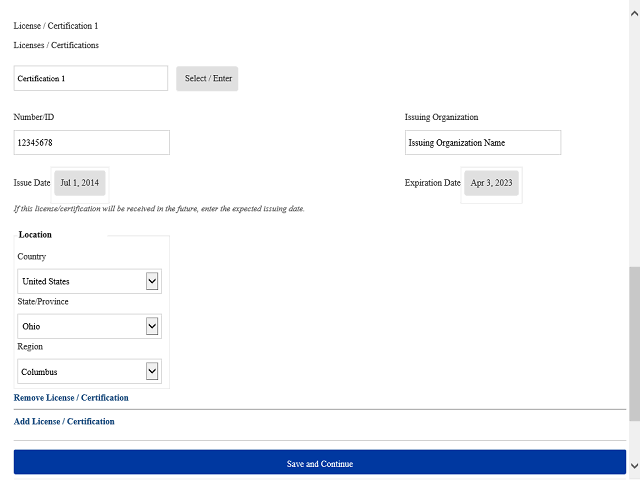
Task: Click the 'Licenses / Certifications' label
Action: point(56,45)
